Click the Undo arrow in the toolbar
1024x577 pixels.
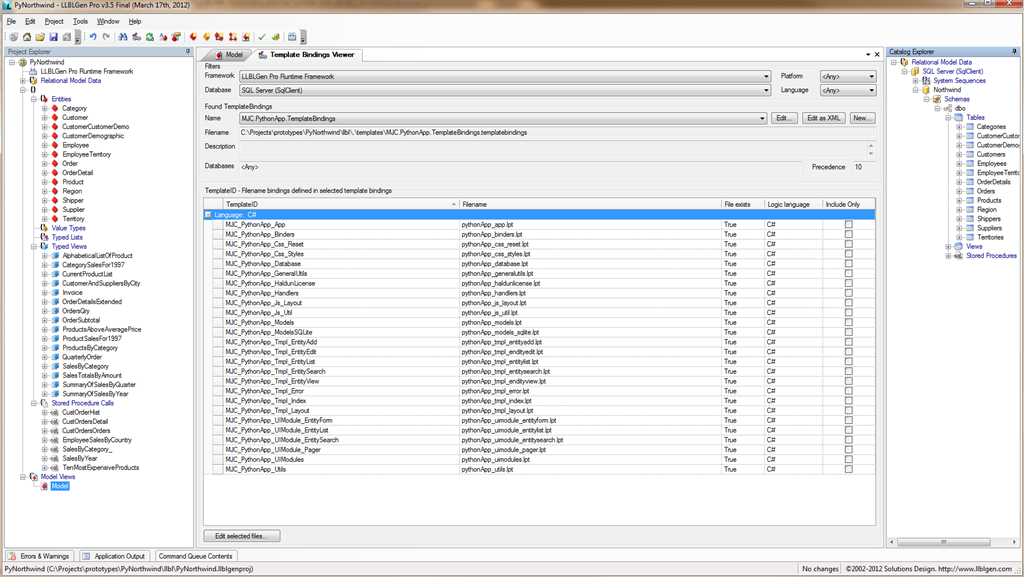click(x=93, y=37)
